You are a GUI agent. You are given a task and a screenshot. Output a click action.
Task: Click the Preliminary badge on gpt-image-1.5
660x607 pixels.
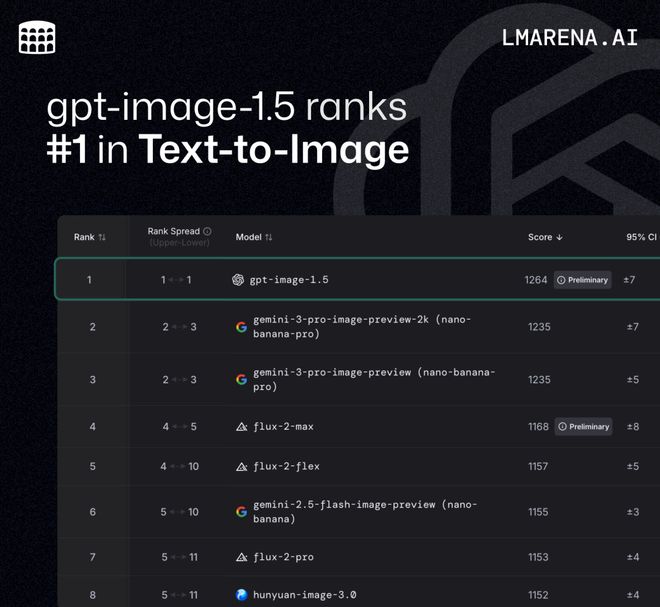582,280
